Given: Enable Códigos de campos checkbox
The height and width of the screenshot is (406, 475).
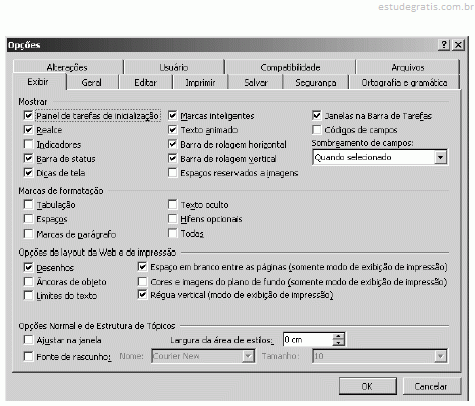Looking at the screenshot, I should coord(317,130).
